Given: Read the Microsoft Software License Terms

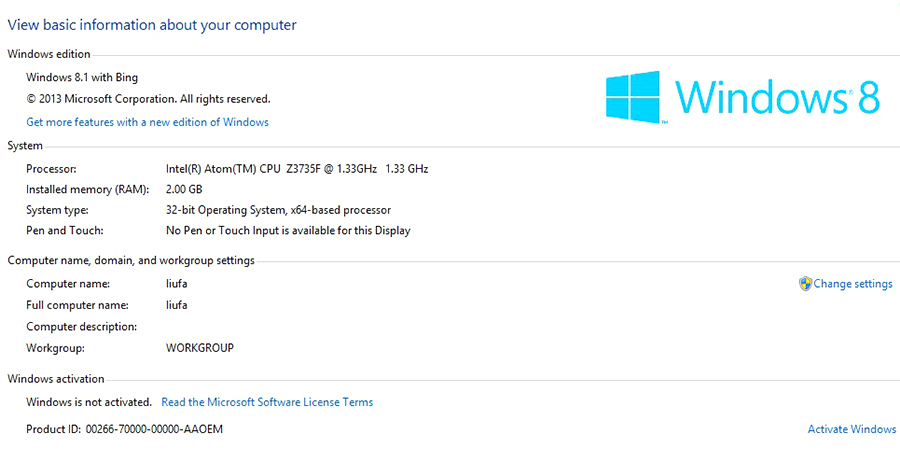Looking at the screenshot, I should (x=267, y=402).
